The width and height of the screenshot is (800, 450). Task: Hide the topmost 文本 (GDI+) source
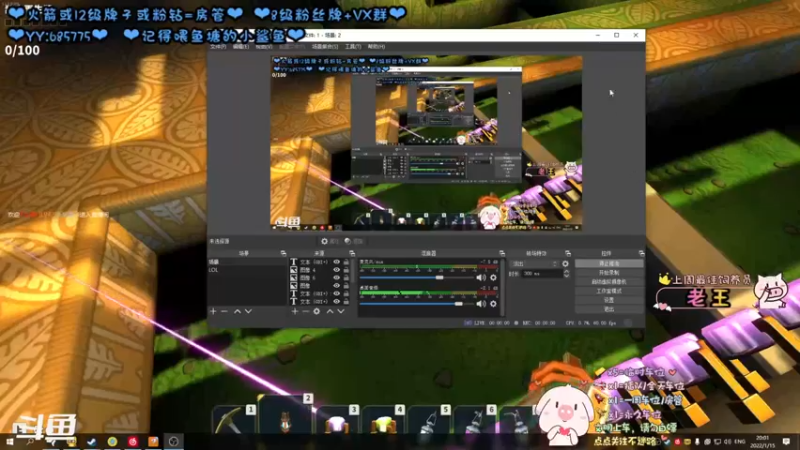(336, 262)
